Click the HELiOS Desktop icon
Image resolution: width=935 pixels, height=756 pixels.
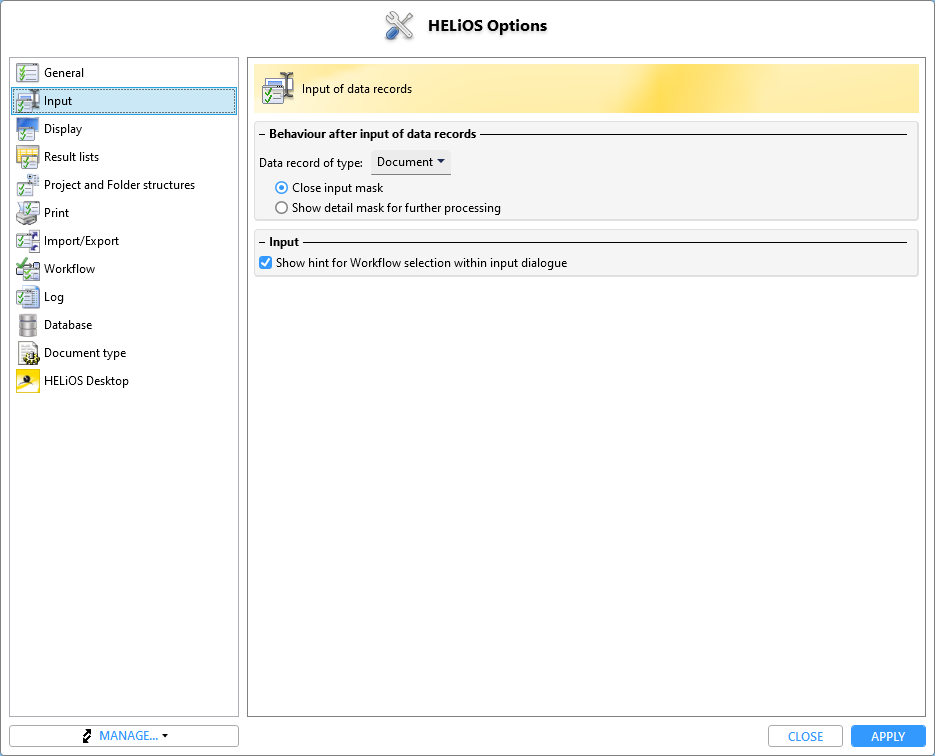click(27, 381)
